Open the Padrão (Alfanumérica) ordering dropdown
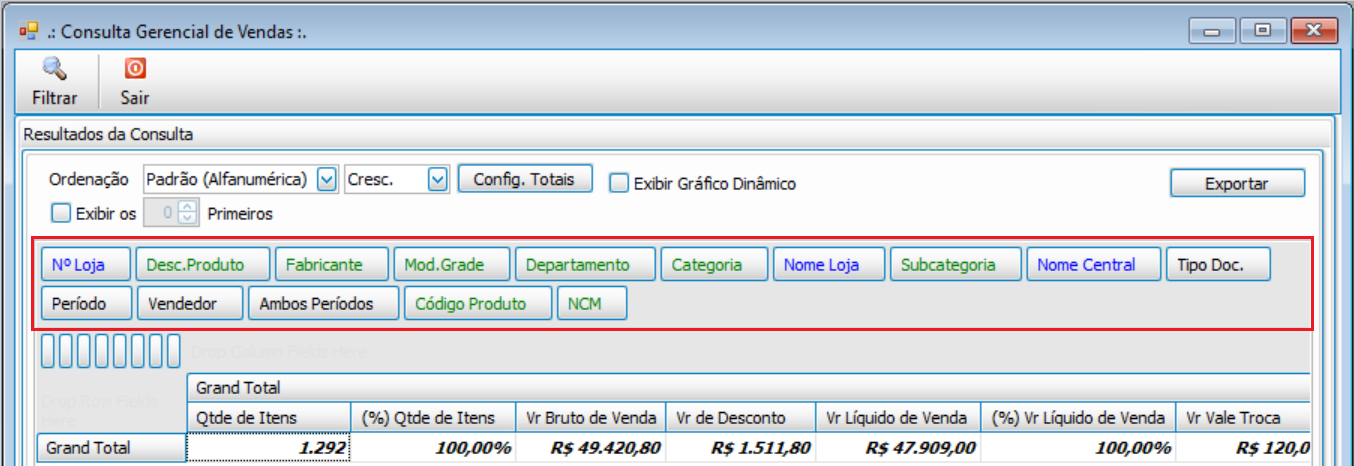Viewport: 1354px width, 466px height. point(326,179)
